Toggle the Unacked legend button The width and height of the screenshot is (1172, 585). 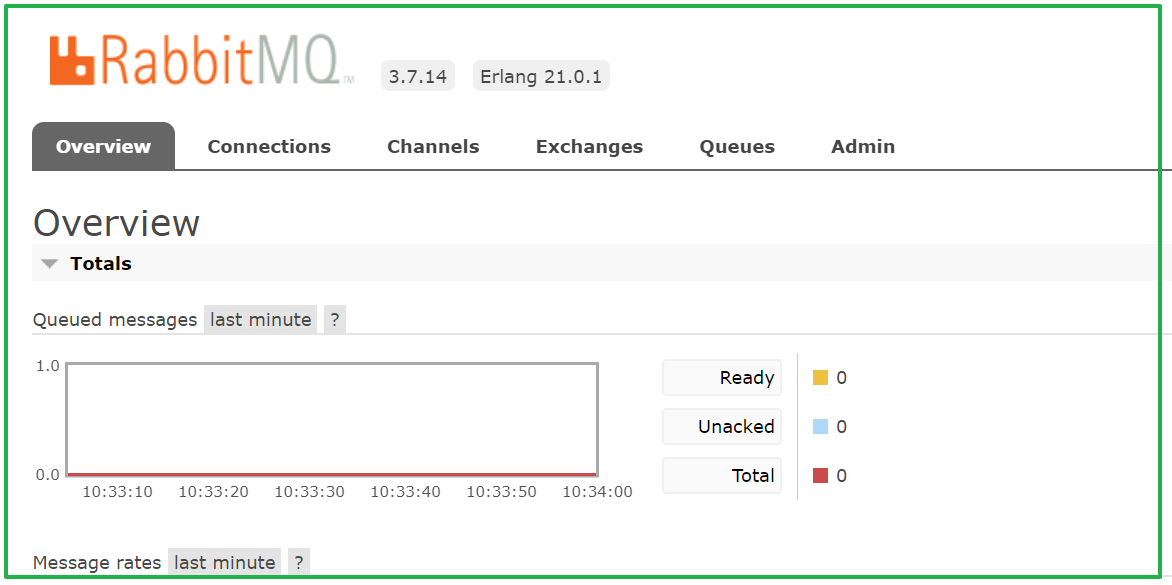[x=722, y=427]
